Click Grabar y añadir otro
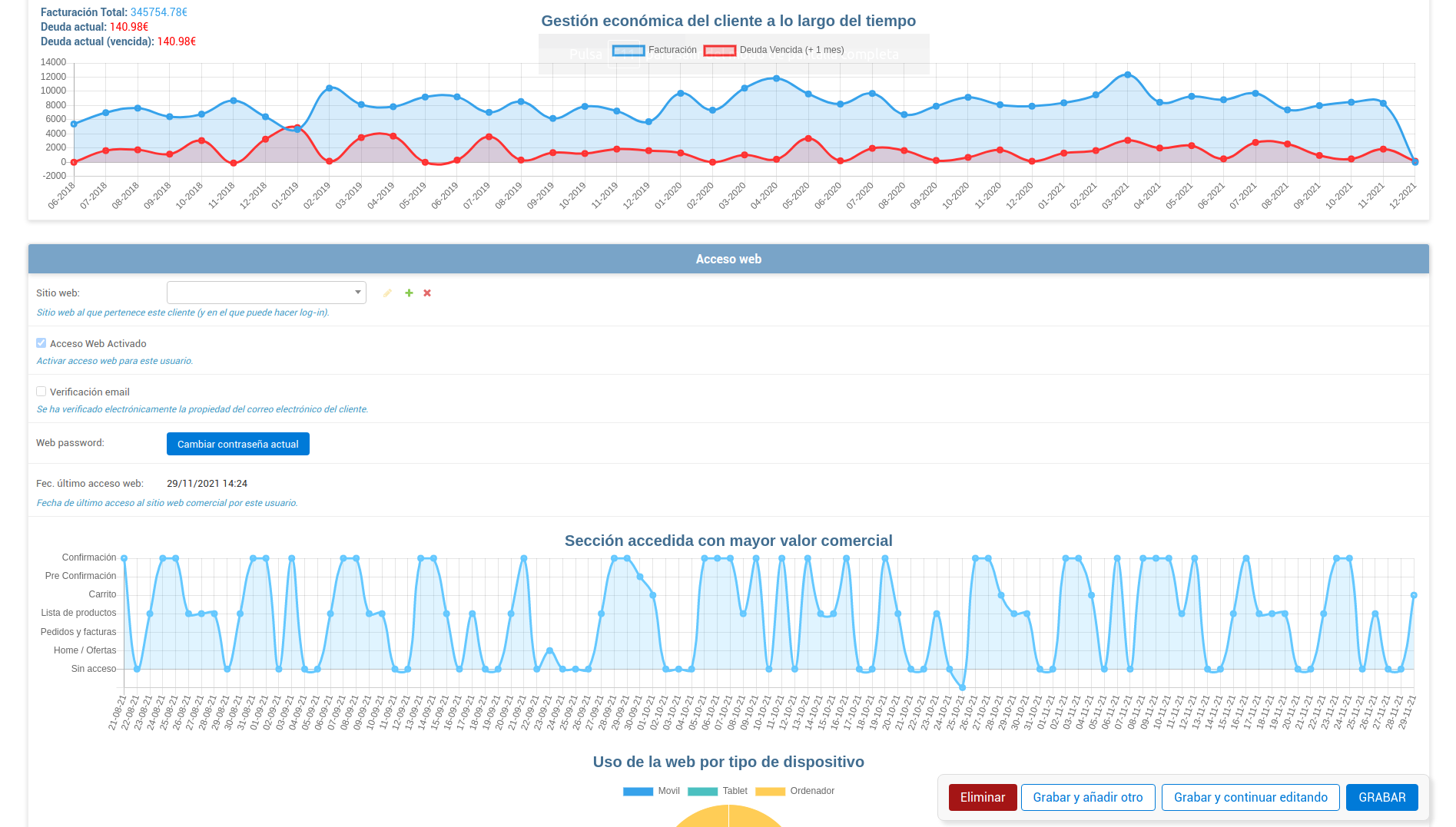Screen dimensions: 1456x827 [x=1088, y=797]
